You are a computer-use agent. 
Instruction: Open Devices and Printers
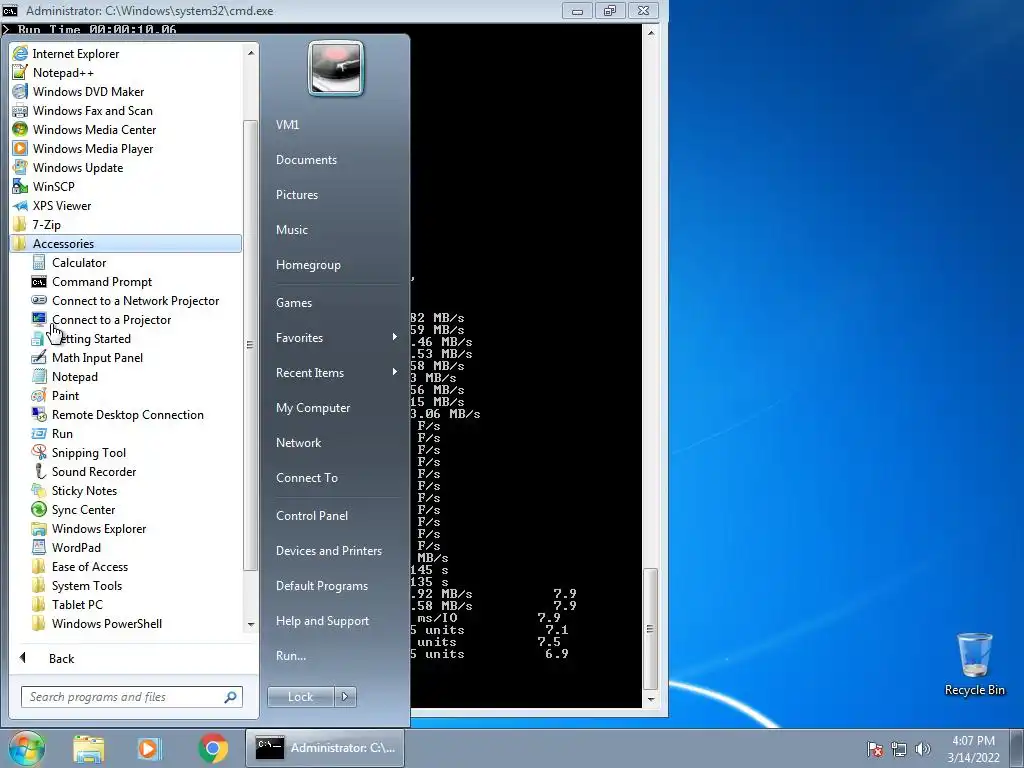click(x=328, y=551)
